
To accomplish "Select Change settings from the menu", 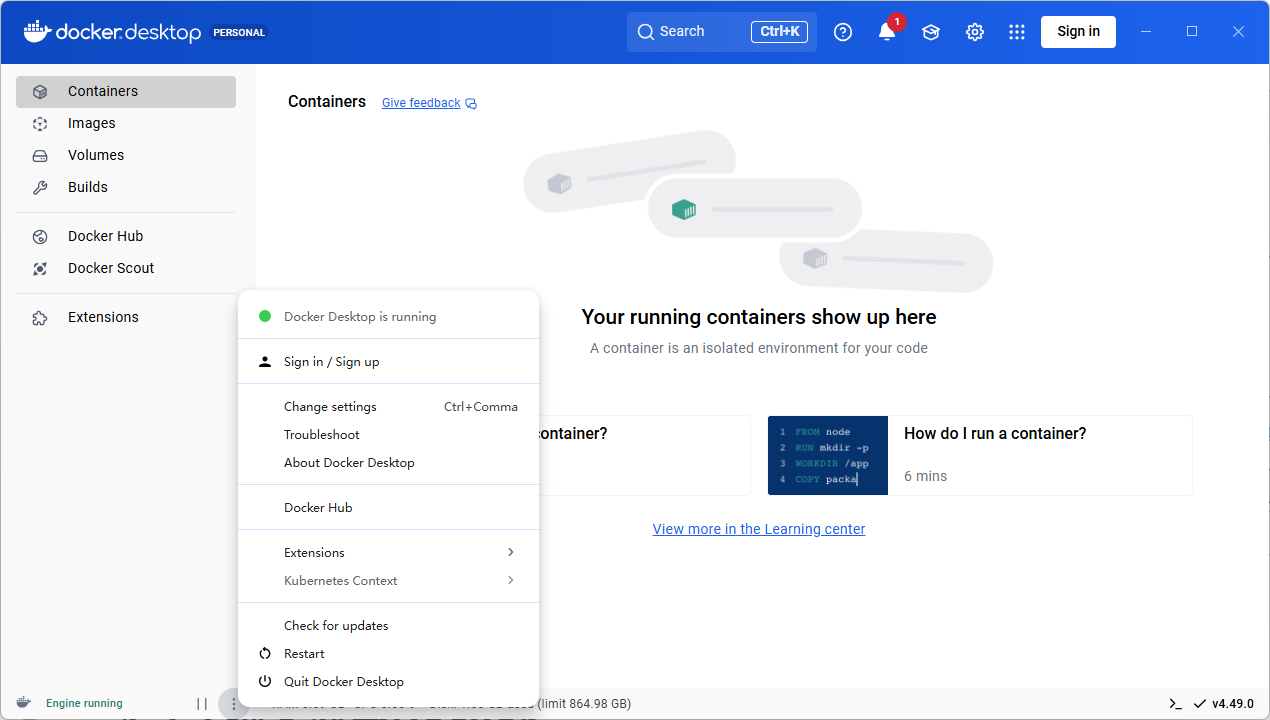I will click(x=388, y=407).
